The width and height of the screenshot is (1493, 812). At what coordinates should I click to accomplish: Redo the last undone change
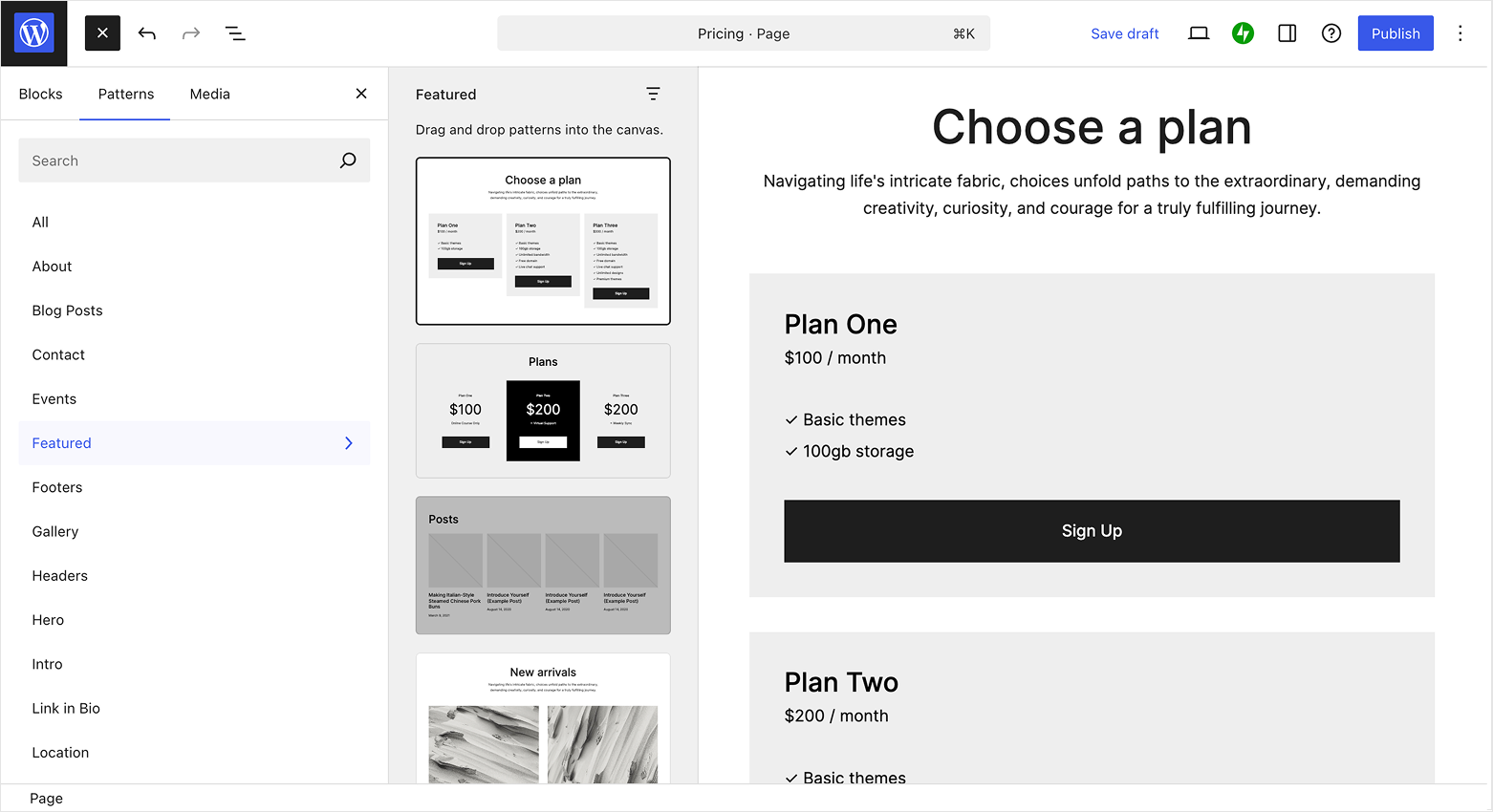click(x=191, y=33)
